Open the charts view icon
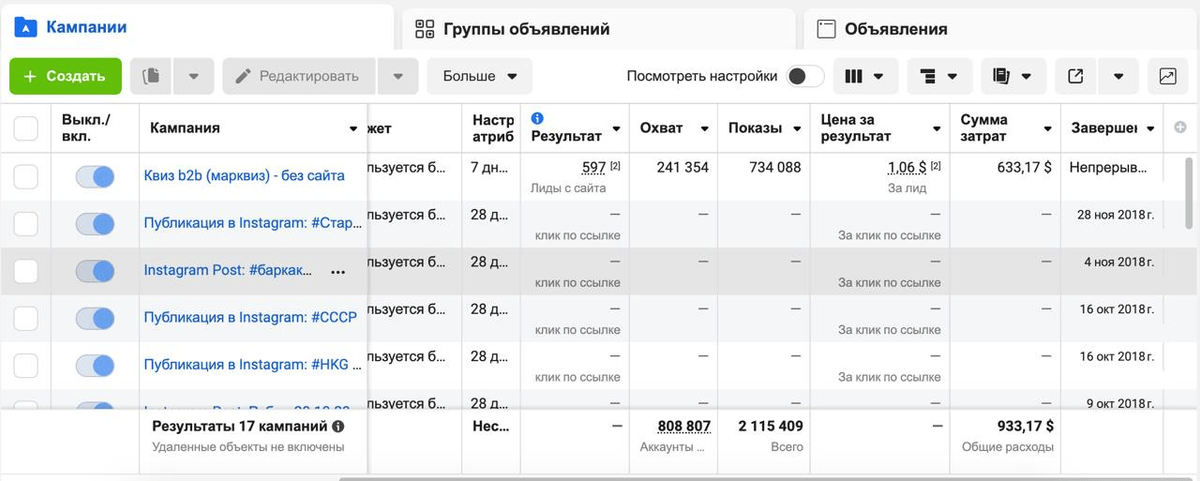This screenshot has width=1200, height=481. pos(1167,76)
